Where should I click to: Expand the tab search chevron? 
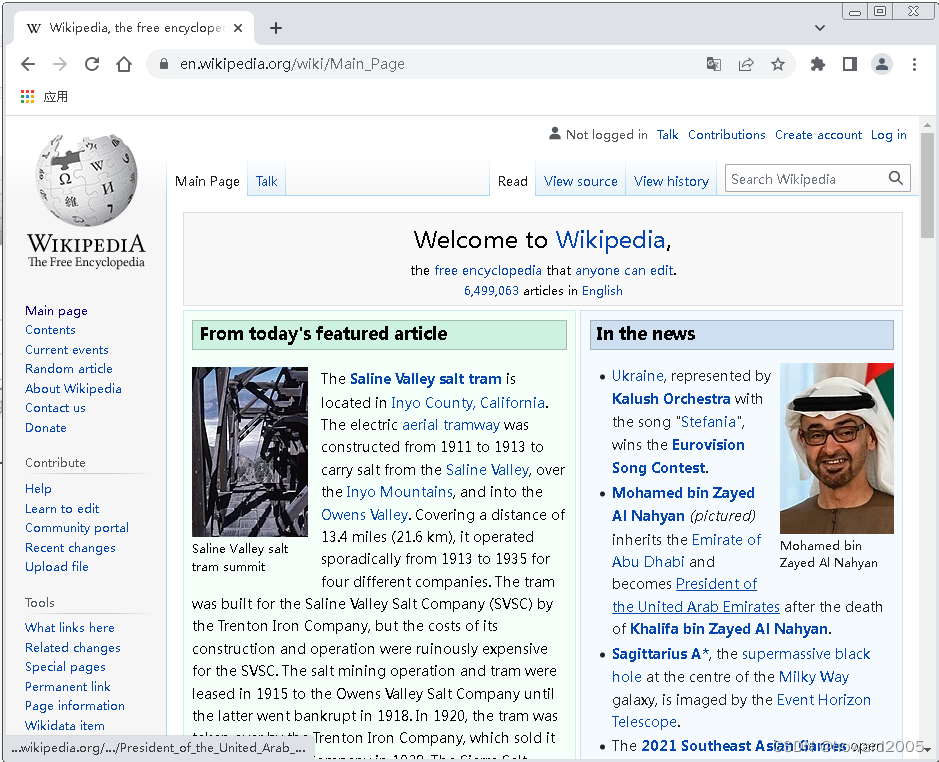point(820,28)
